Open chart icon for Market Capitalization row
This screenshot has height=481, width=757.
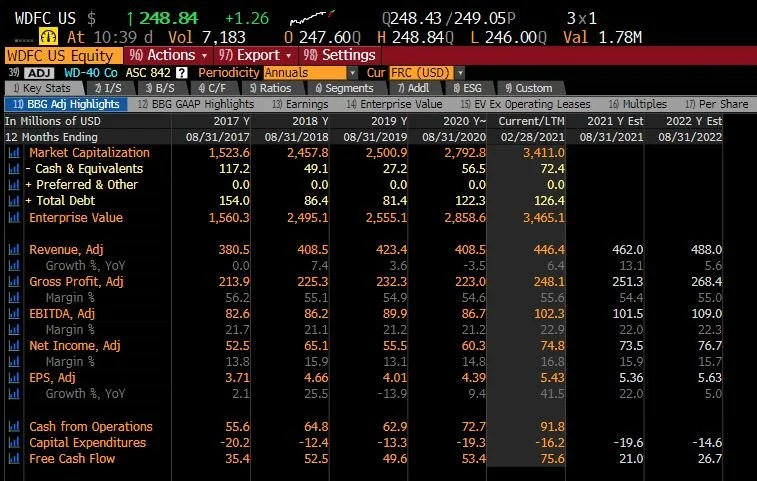pyautogui.click(x=14, y=153)
